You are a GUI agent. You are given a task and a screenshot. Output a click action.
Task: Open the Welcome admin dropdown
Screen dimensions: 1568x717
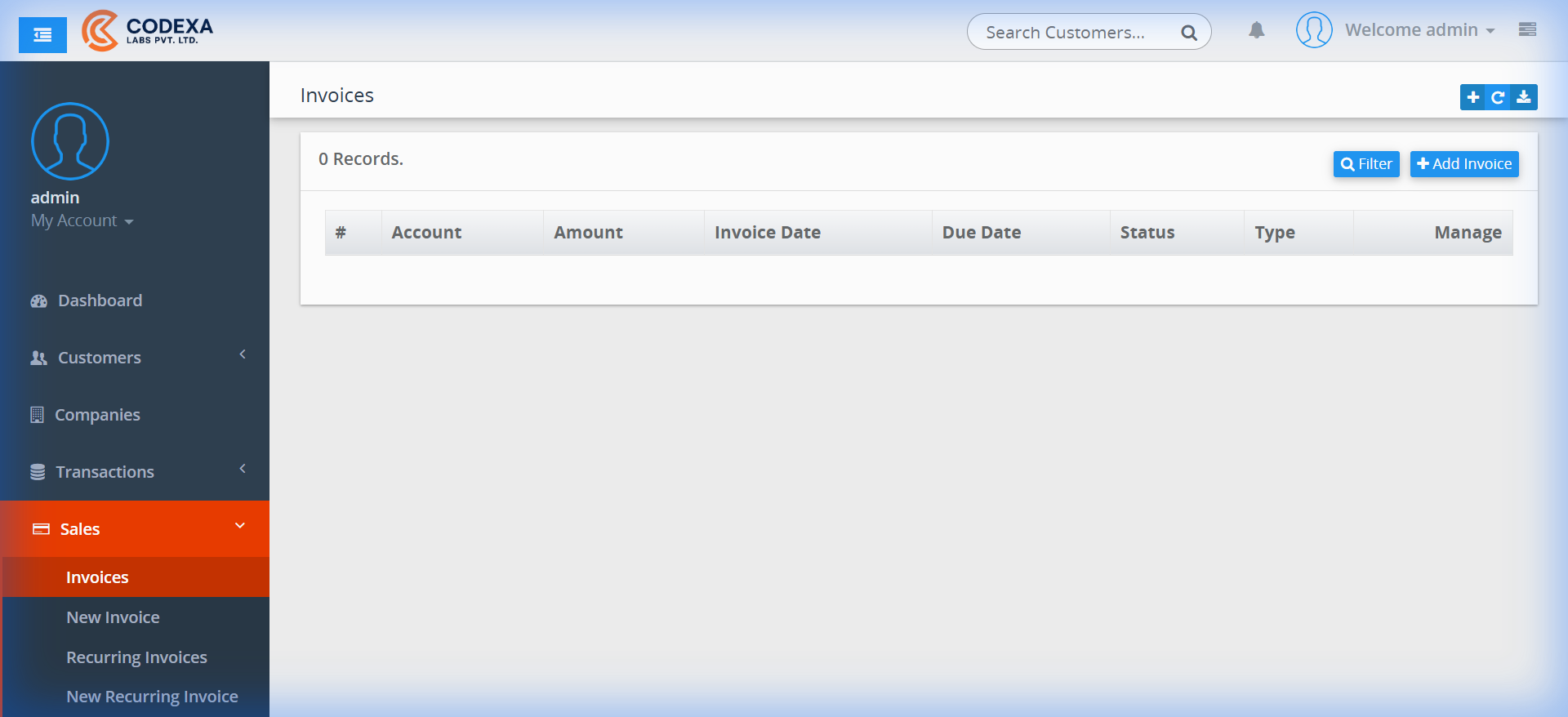pyautogui.click(x=1419, y=30)
